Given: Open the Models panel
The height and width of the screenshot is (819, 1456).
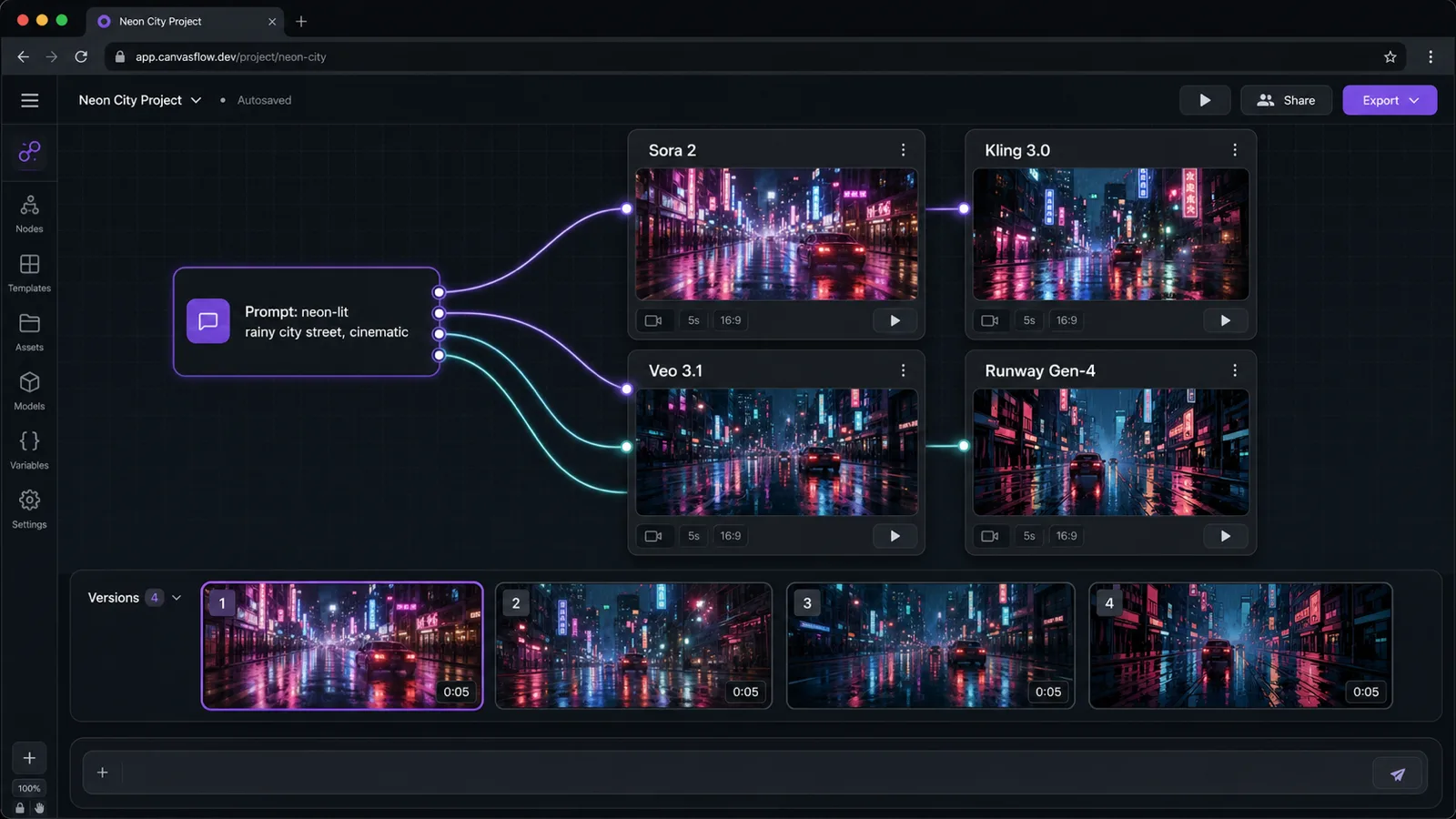Looking at the screenshot, I should point(29,391).
